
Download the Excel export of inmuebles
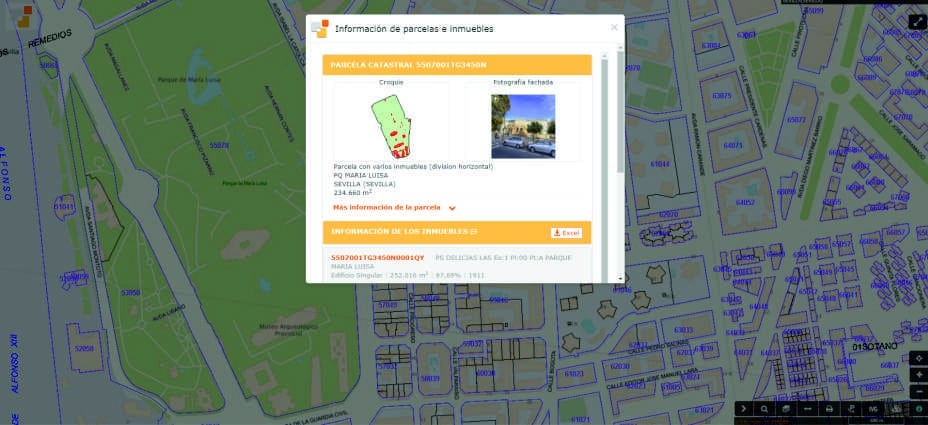tap(566, 233)
